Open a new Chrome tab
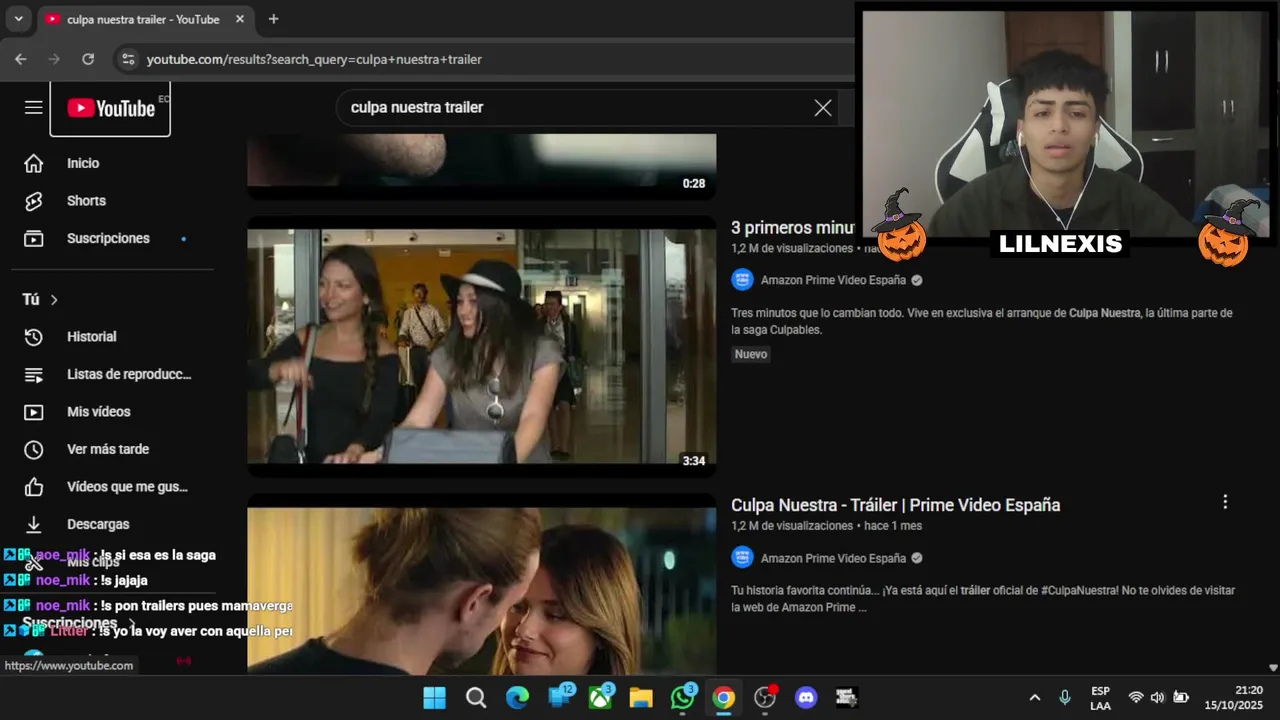Screen dimensions: 1280x720 click(x=274, y=19)
